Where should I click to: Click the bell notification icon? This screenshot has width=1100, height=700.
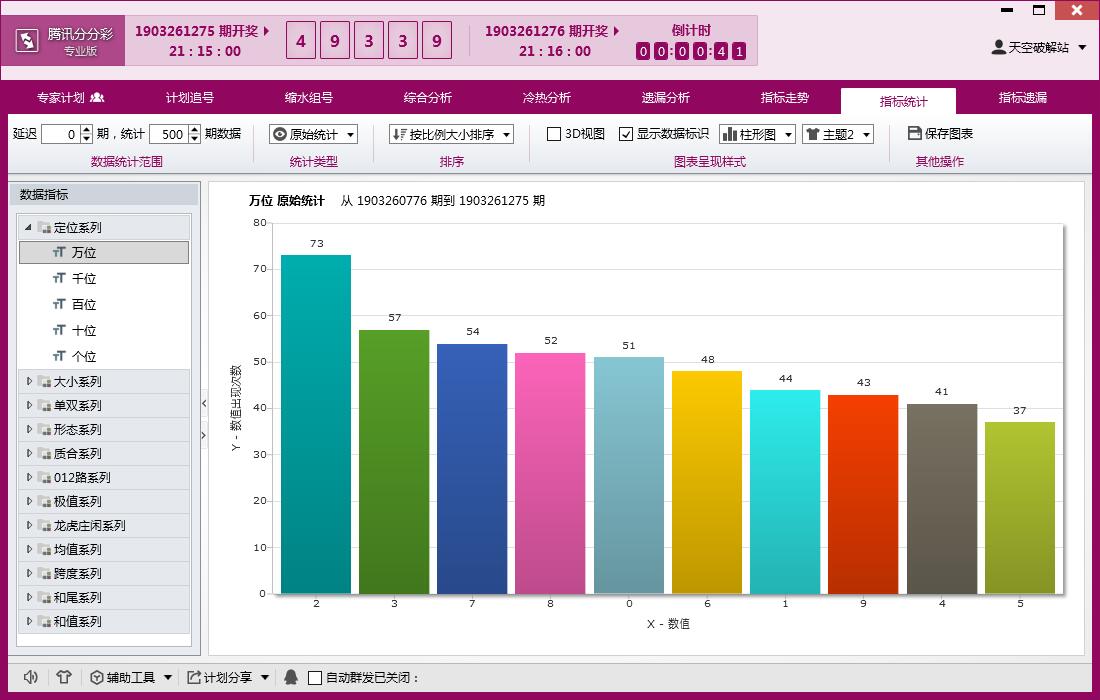(291, 677)
